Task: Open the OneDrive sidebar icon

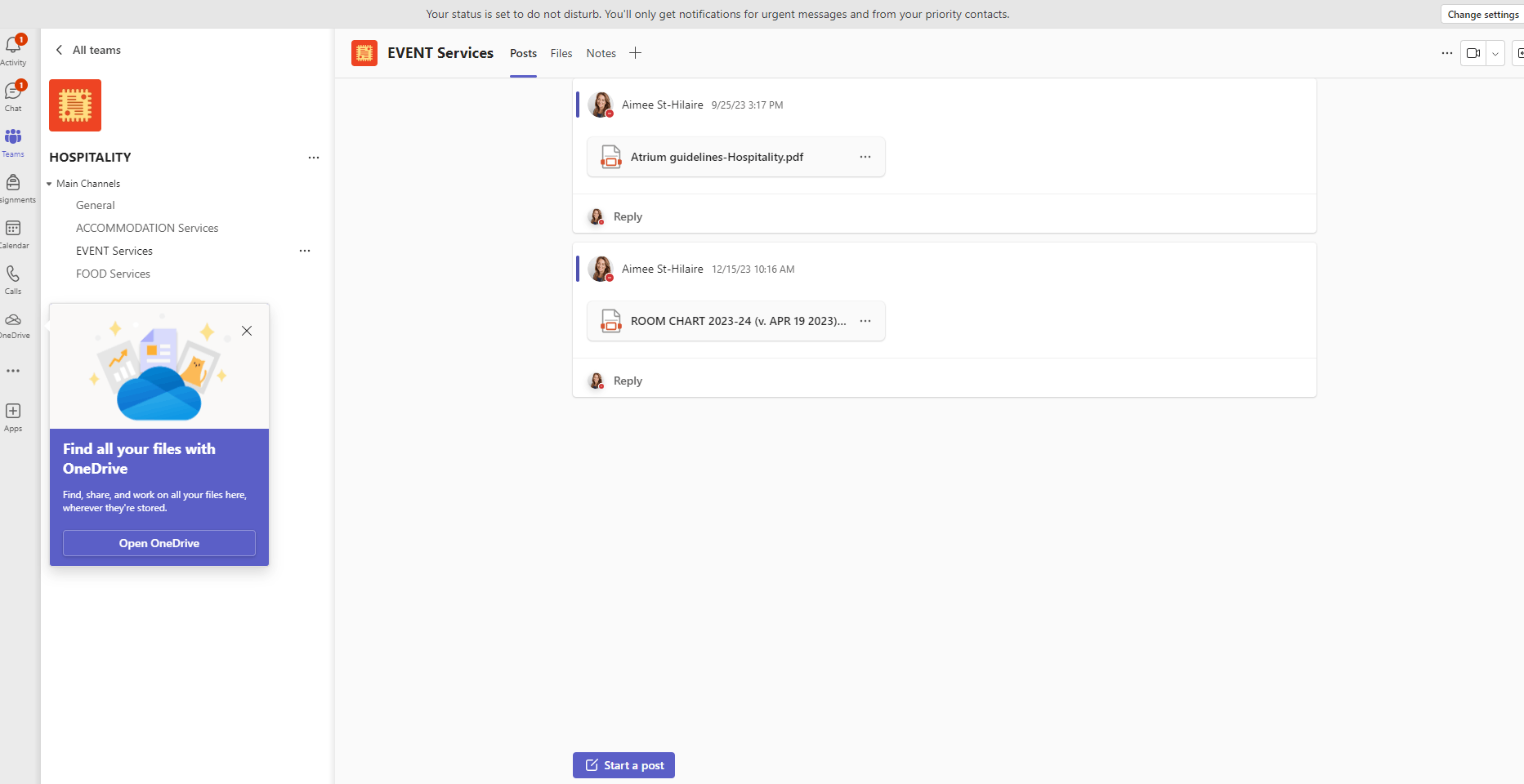Action: (14, 324)
